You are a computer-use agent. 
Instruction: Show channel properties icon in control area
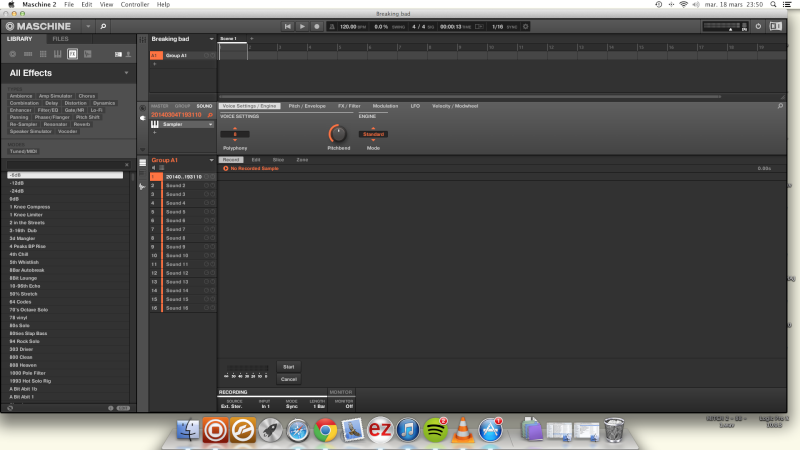coord(143,108)
